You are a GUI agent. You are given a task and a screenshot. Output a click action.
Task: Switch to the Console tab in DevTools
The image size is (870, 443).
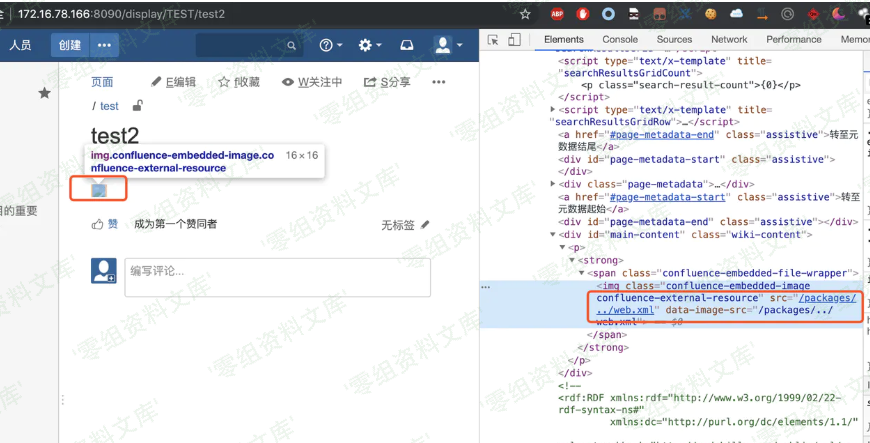(620, 40)
